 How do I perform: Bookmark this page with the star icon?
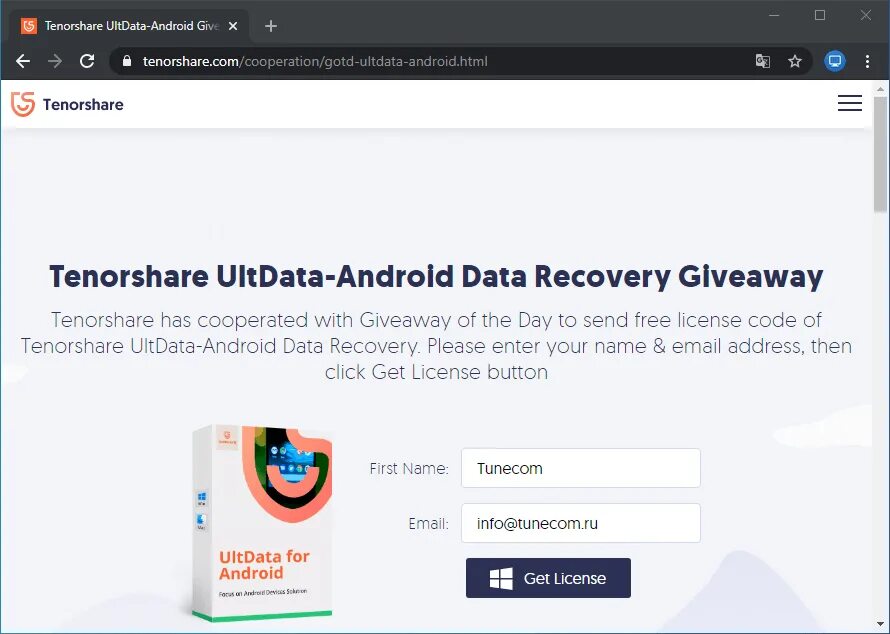[795, 61]
